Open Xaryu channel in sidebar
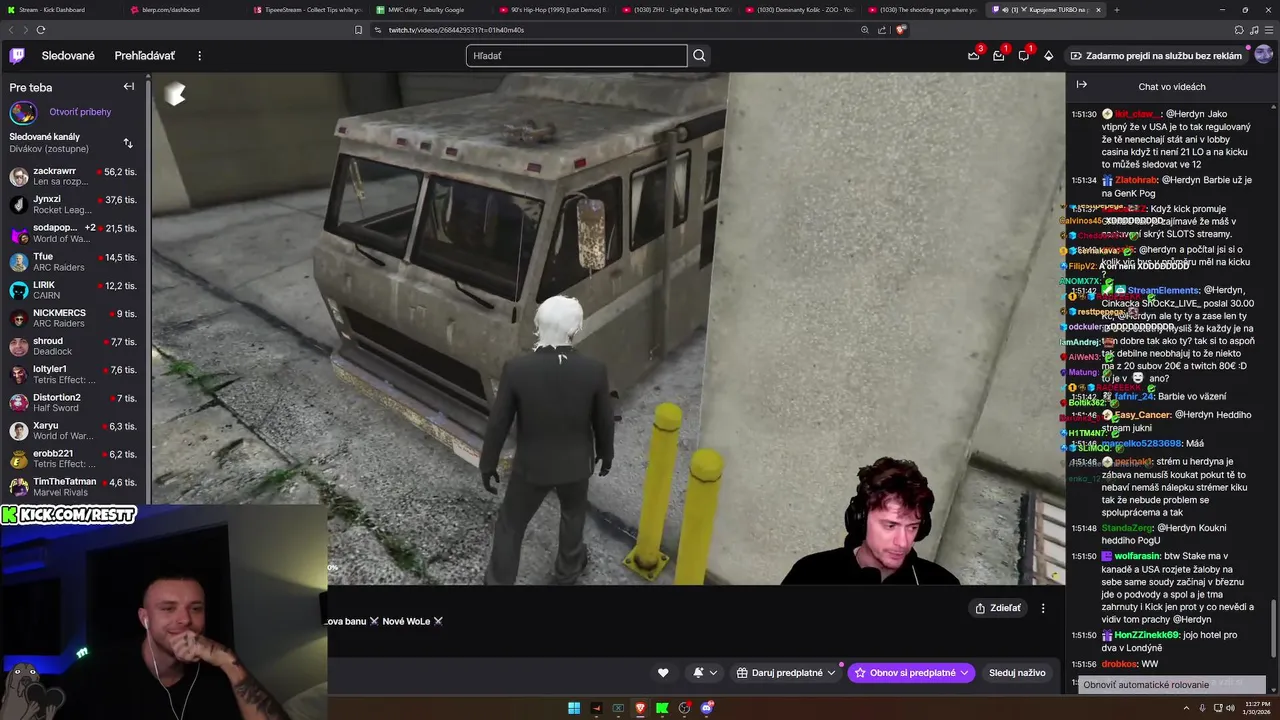1280x720 pixels. 73,430
